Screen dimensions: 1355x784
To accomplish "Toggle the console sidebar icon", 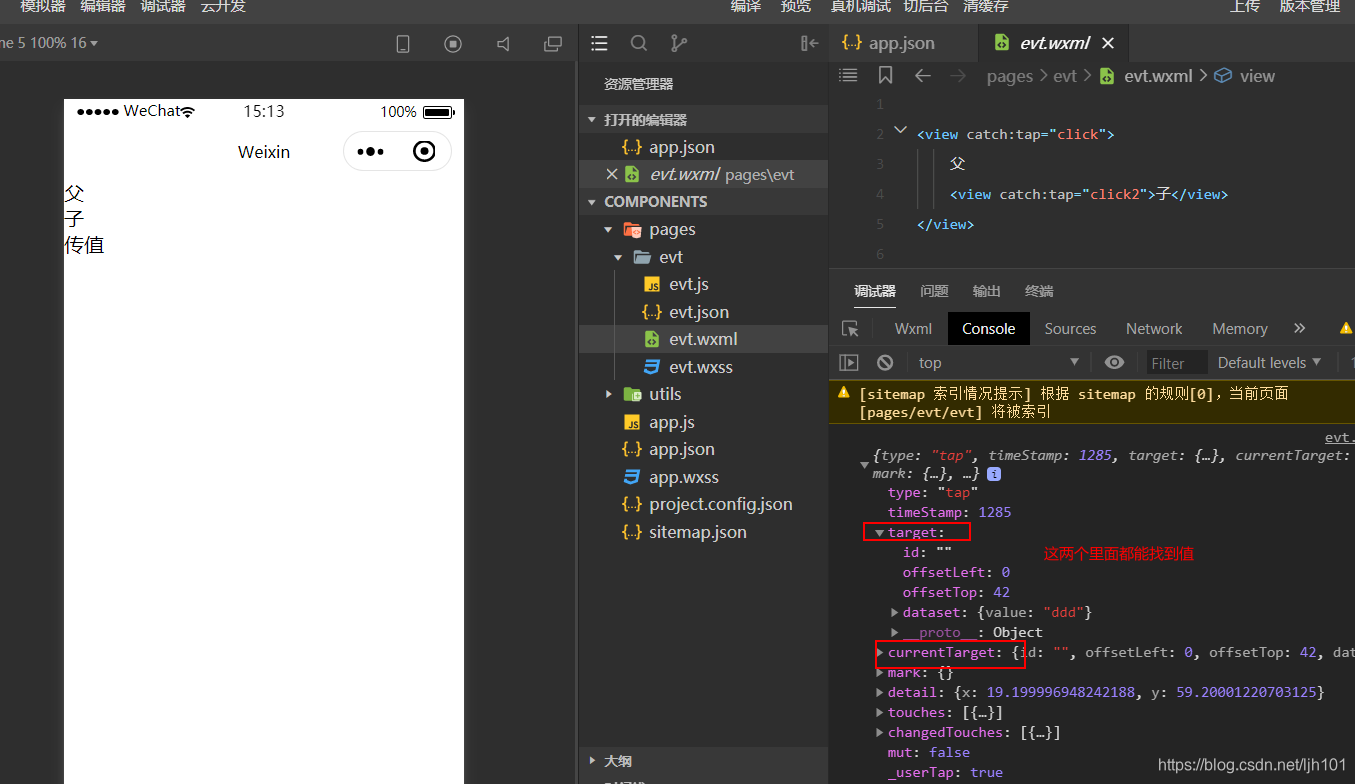I will coord(849,362).
